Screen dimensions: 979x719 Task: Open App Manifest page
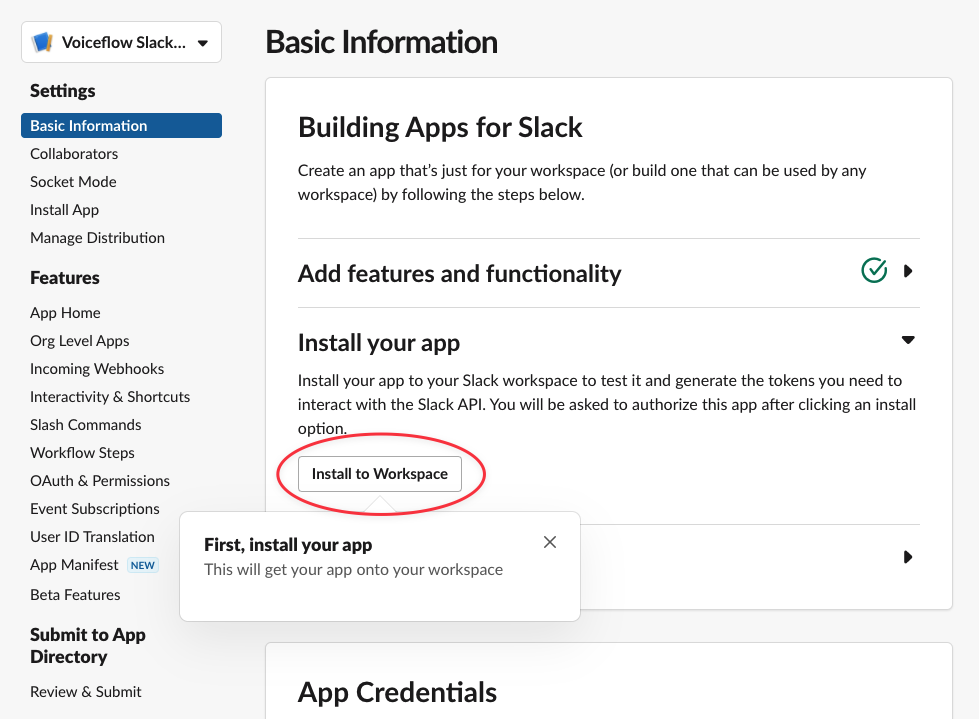coord(74,565)
